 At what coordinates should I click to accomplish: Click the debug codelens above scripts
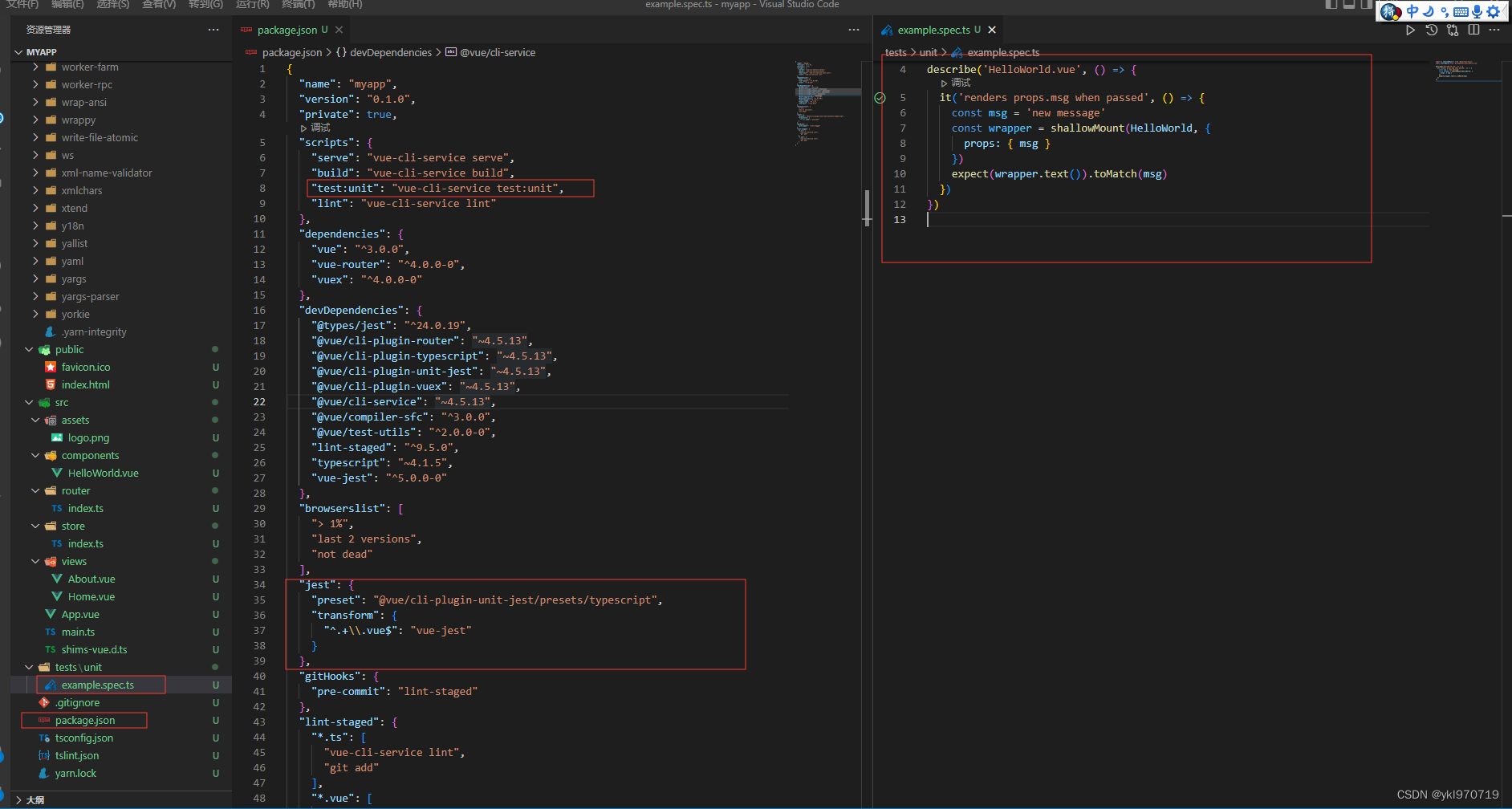pyautogui.click(x=315, y=128)
